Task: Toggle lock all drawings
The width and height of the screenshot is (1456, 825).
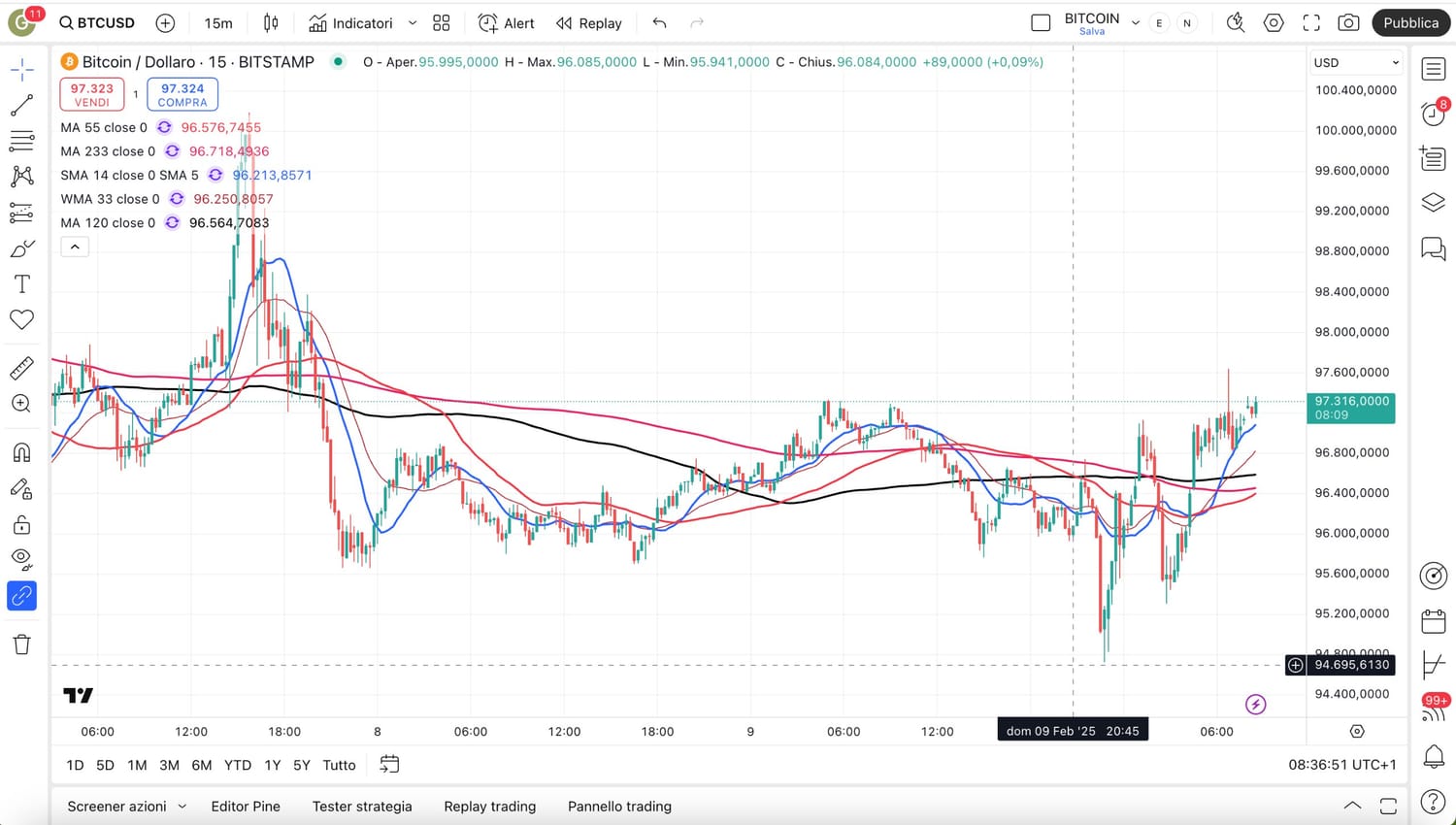Action: [x=21, y=524]
